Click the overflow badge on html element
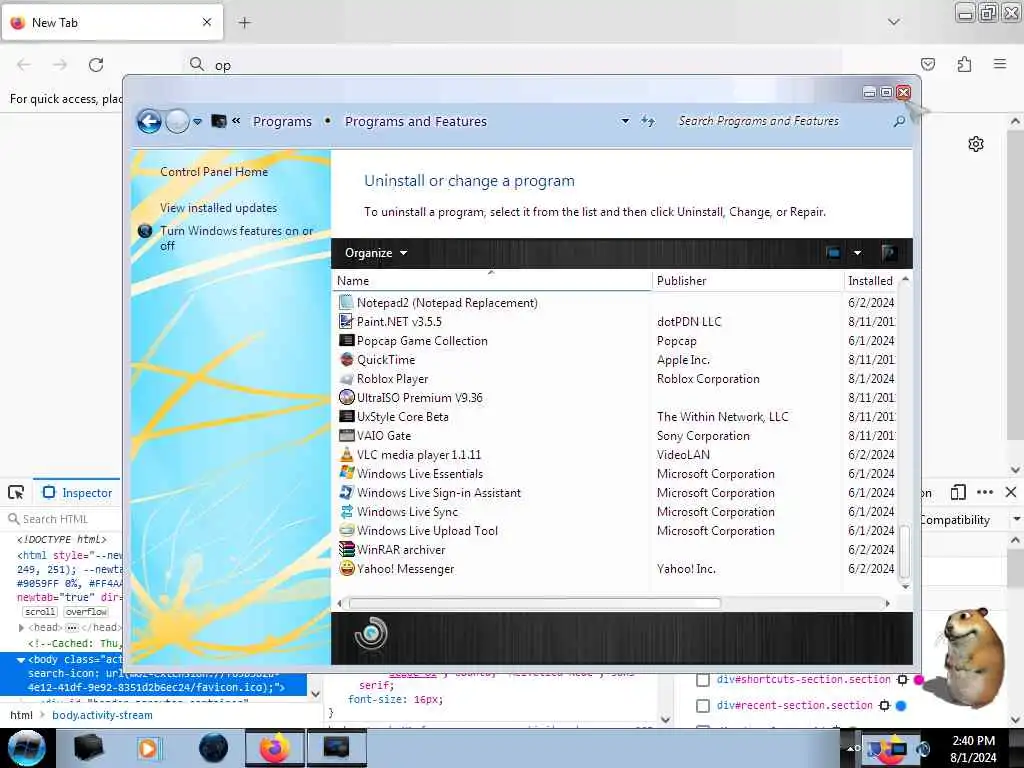This screenshot has height=768, width=1024. [x=86, y=612]
